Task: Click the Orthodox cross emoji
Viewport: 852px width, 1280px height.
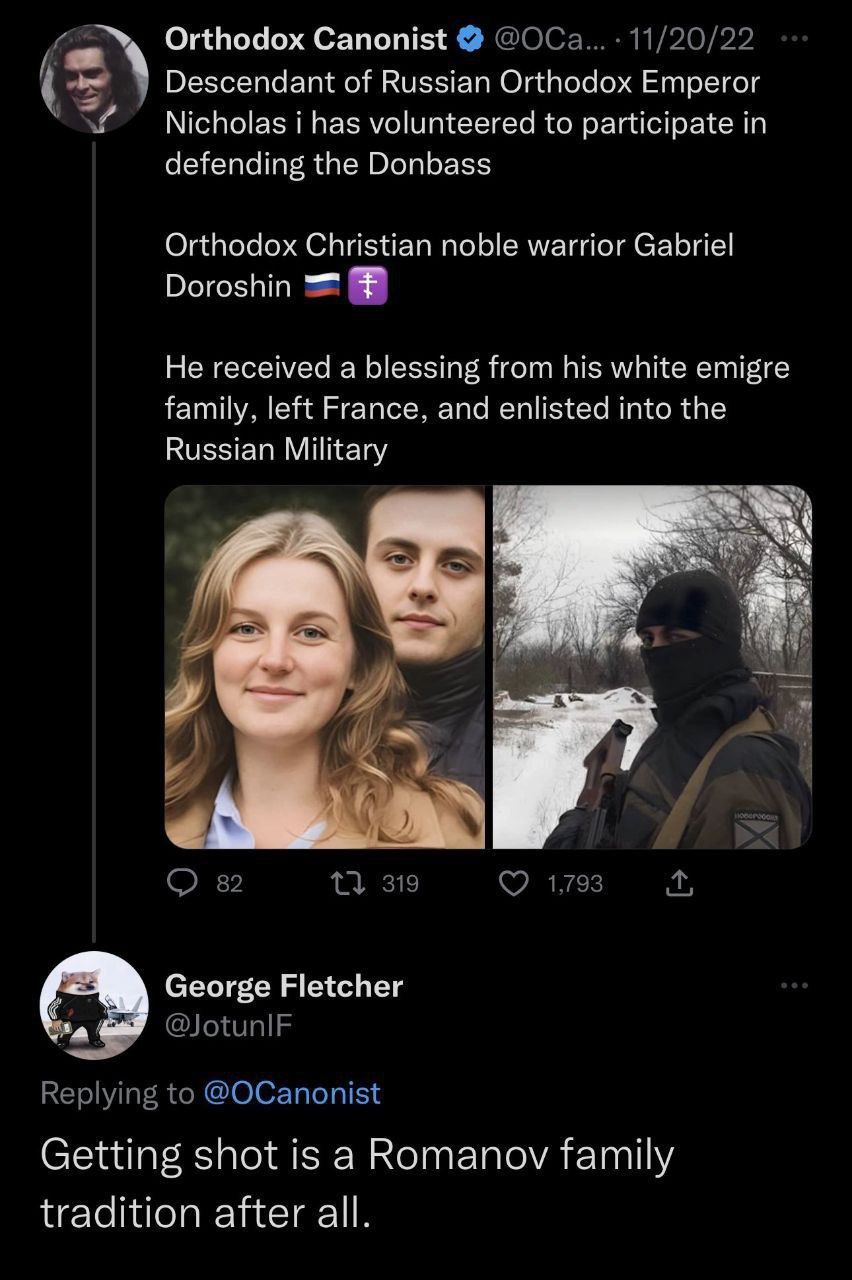Action: click(x=367, y=289)
